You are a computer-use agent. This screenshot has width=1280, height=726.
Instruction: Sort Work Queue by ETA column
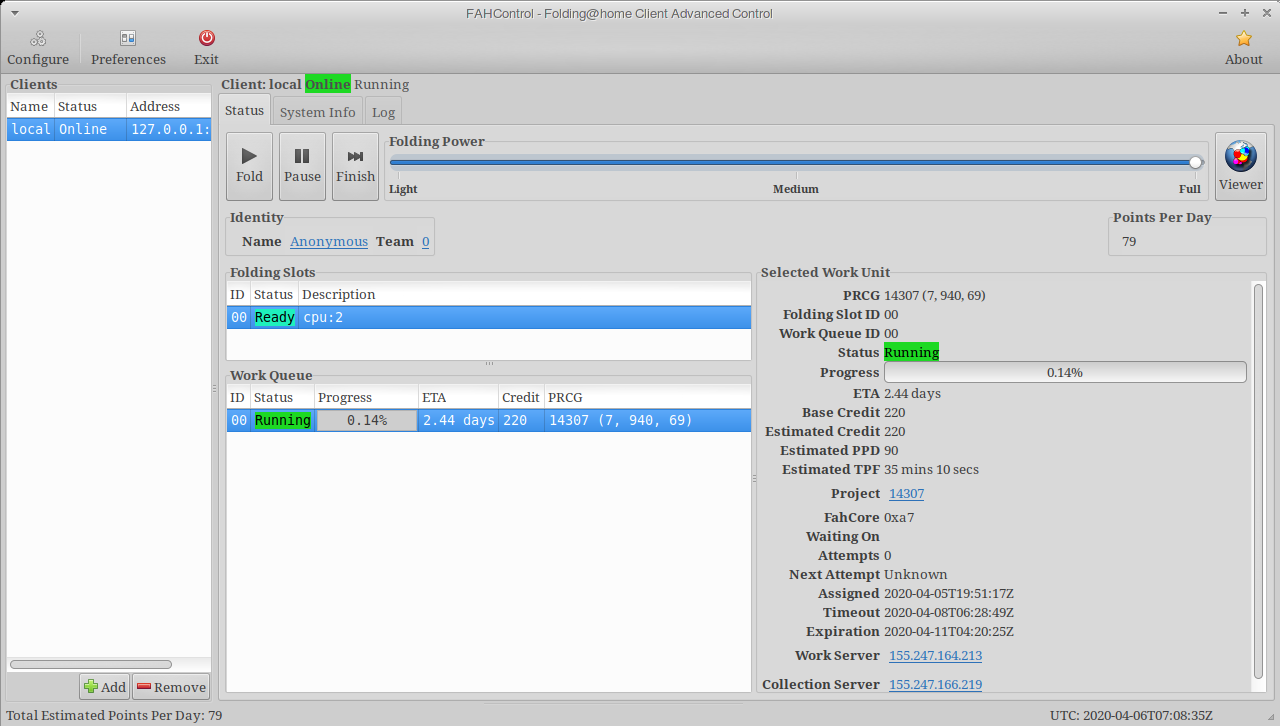coord(458,397)
